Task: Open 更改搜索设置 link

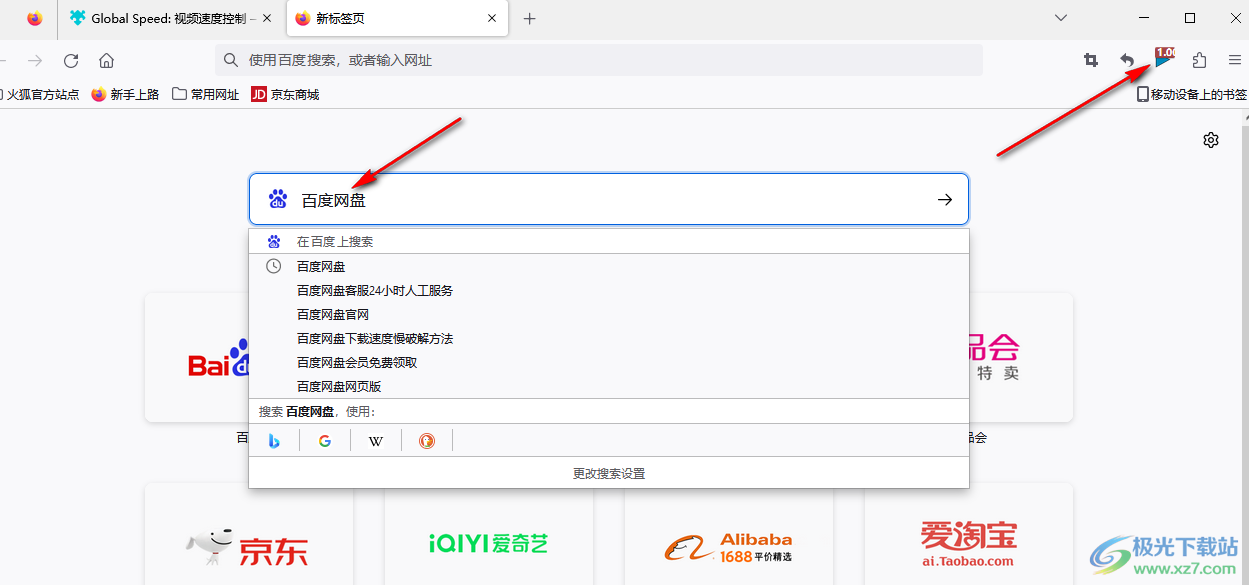Action: click(x=609, y=473)
